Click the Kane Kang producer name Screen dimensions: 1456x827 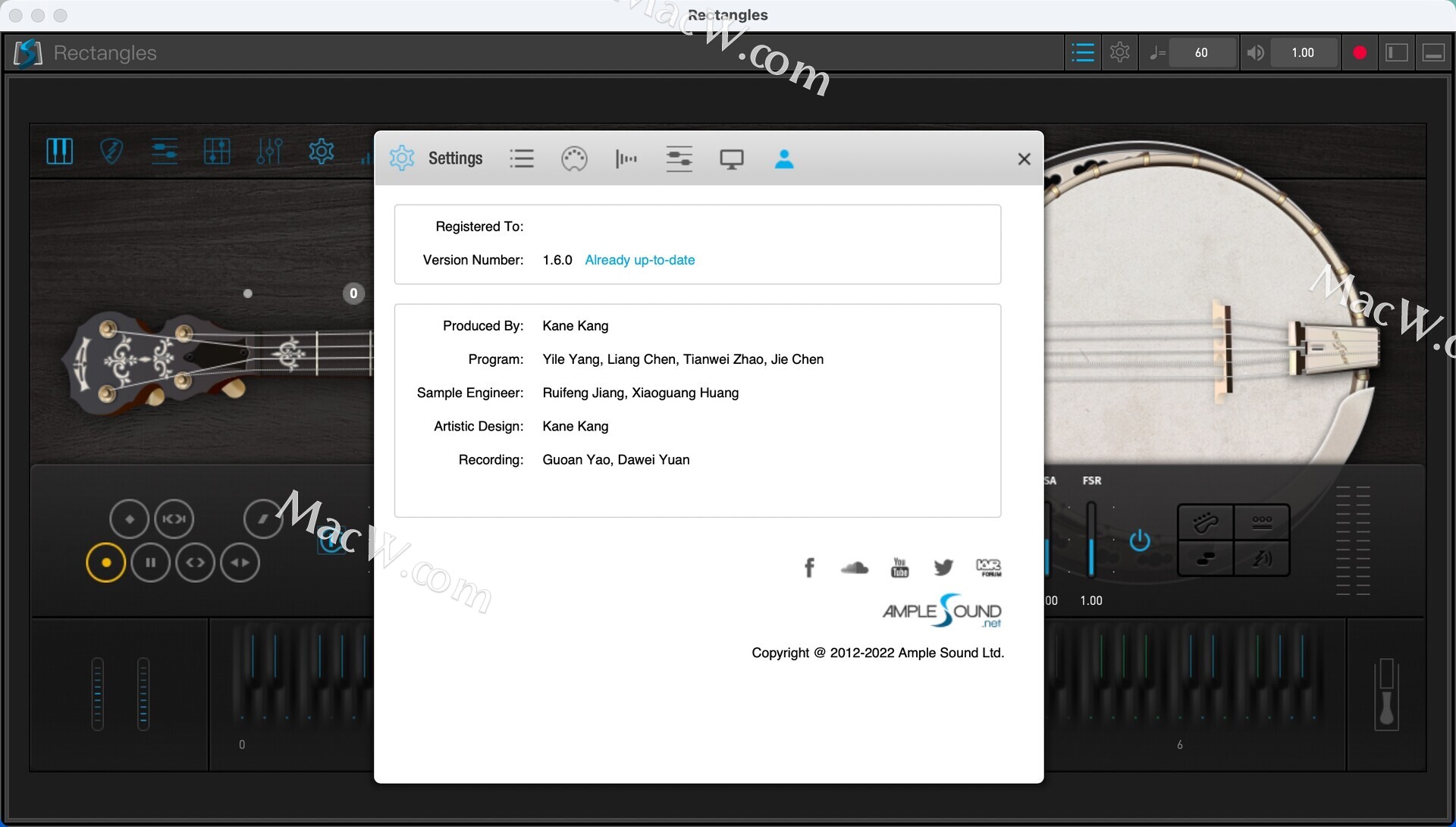point(576,326)
